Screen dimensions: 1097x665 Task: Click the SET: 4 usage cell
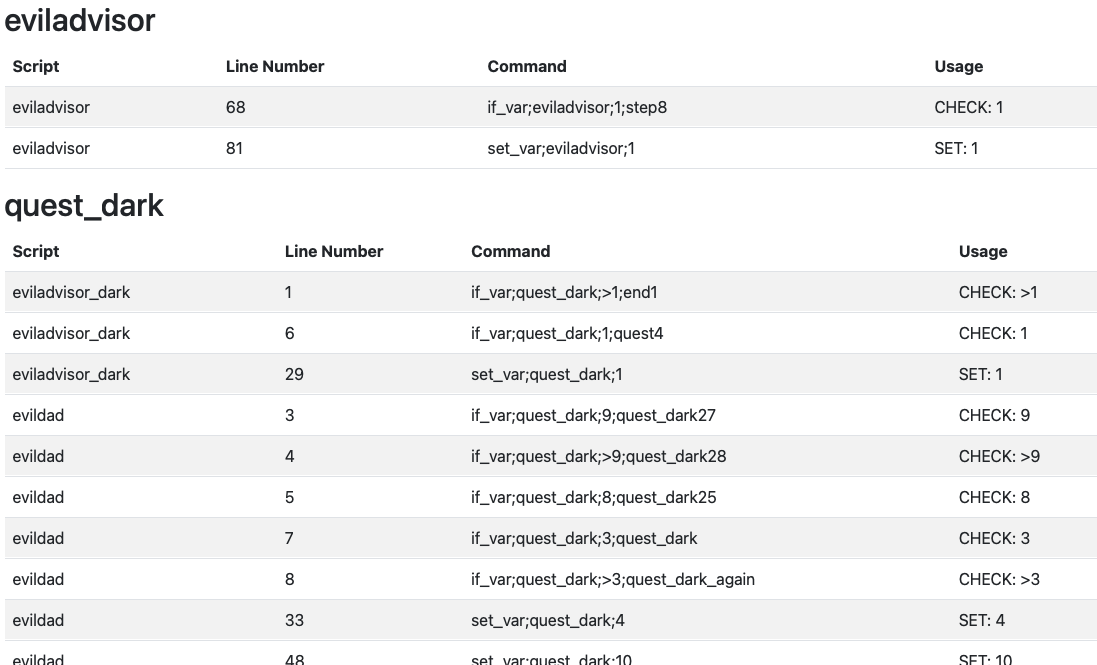[x=981, y=621]
